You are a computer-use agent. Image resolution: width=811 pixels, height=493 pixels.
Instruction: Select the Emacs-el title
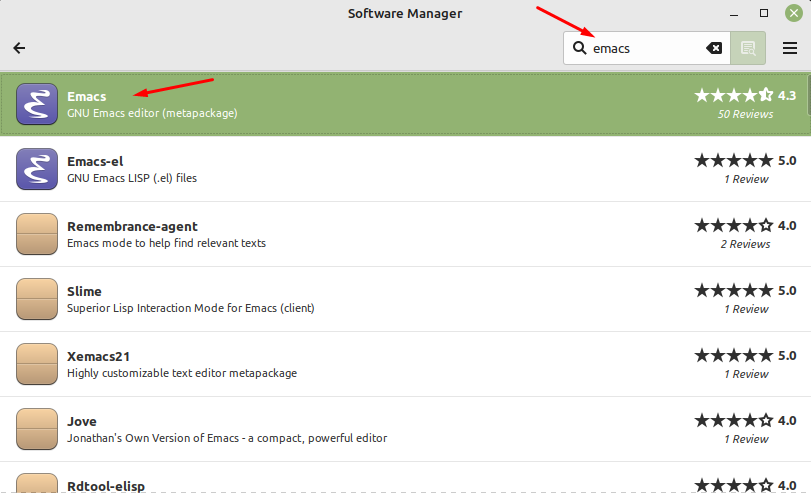coord(95,161)
